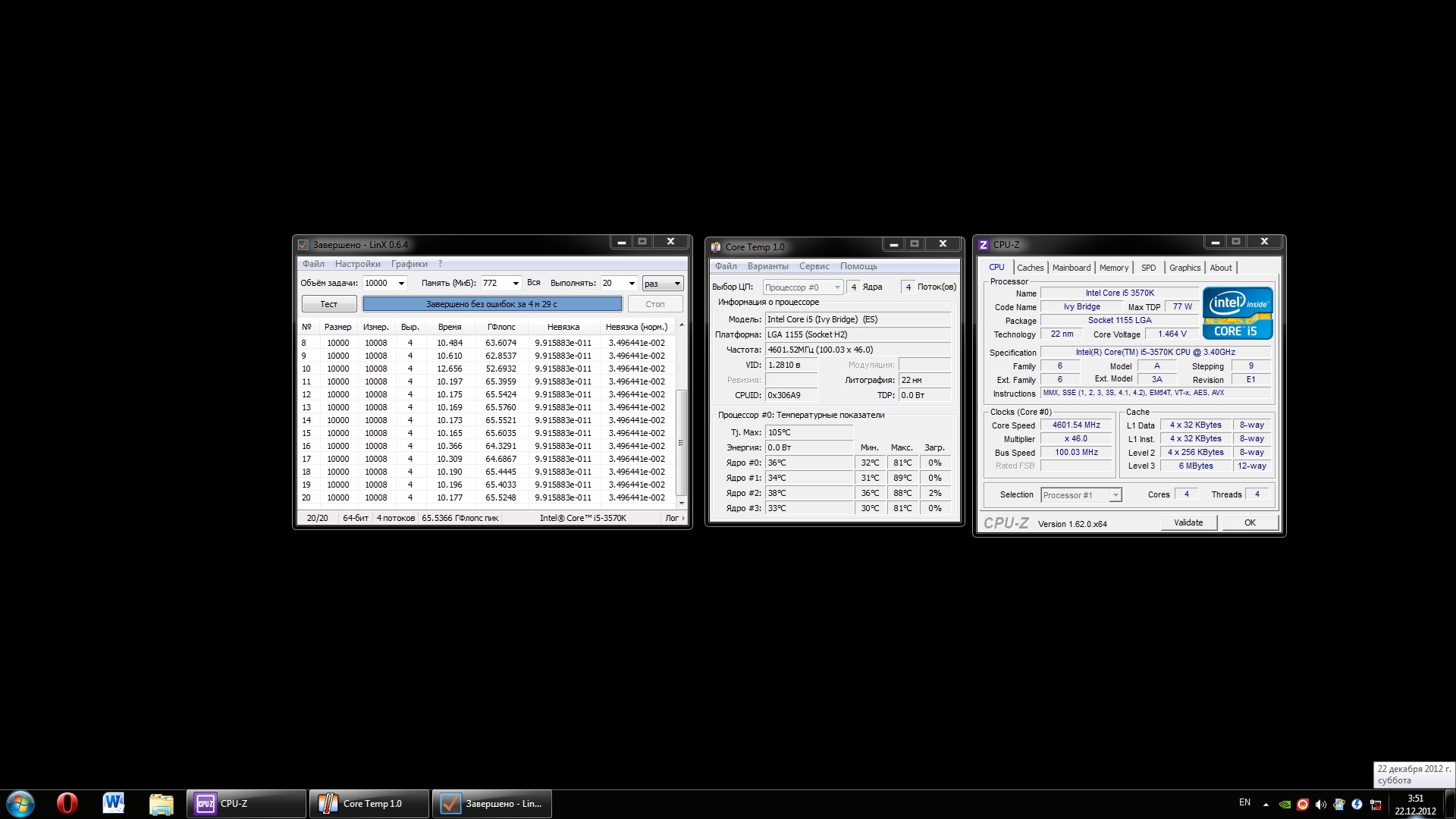Click the CPU-Z title bar Z icon
This screenshot has width=1456, height=819.
coord(984,245)
